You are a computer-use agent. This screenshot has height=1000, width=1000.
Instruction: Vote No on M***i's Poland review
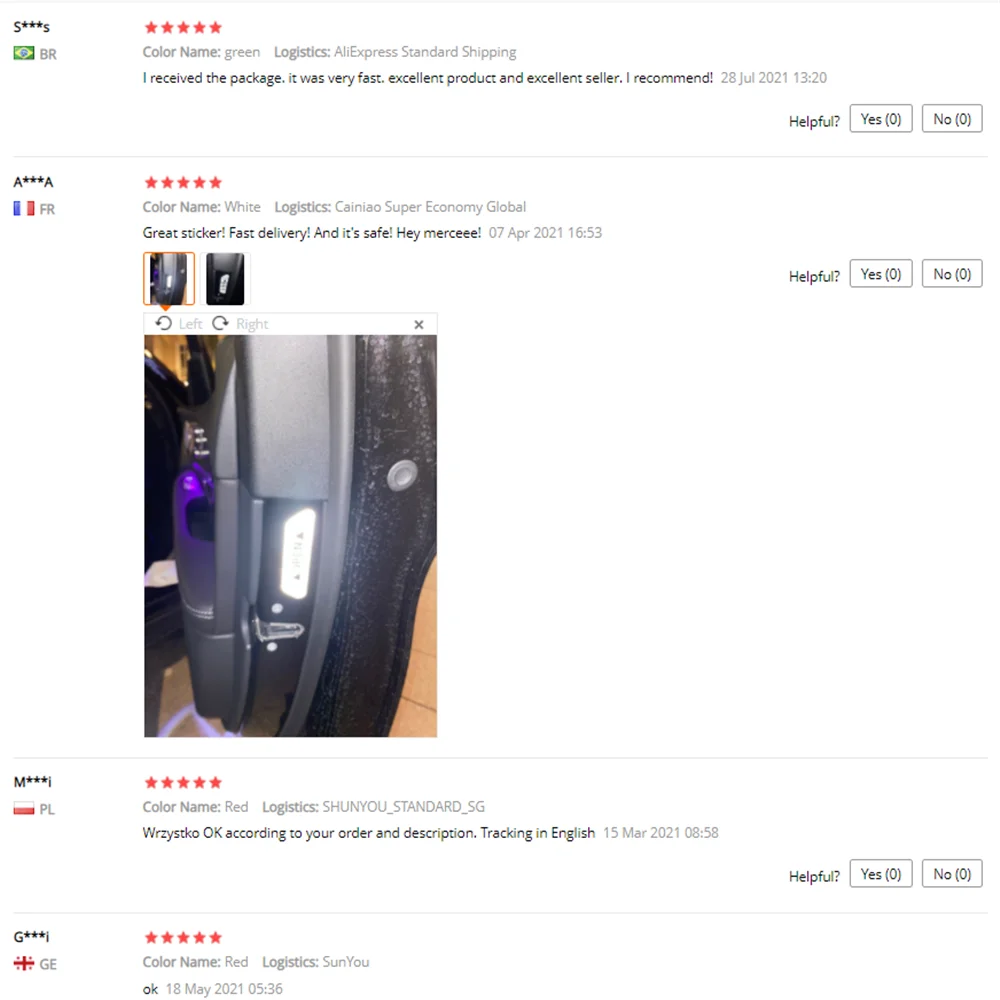click(952, 874)
